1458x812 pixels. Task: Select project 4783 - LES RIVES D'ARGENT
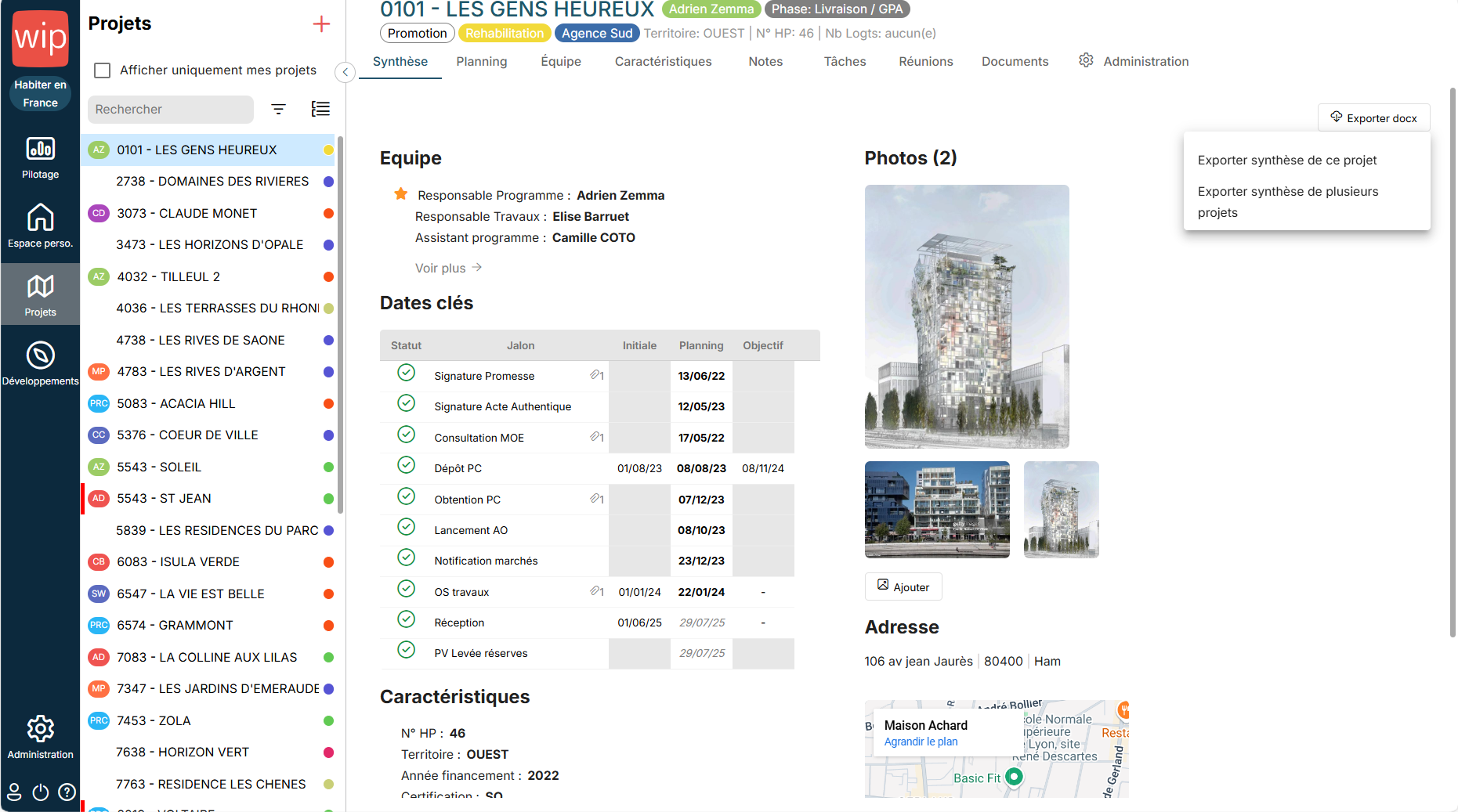coord(208,371)
